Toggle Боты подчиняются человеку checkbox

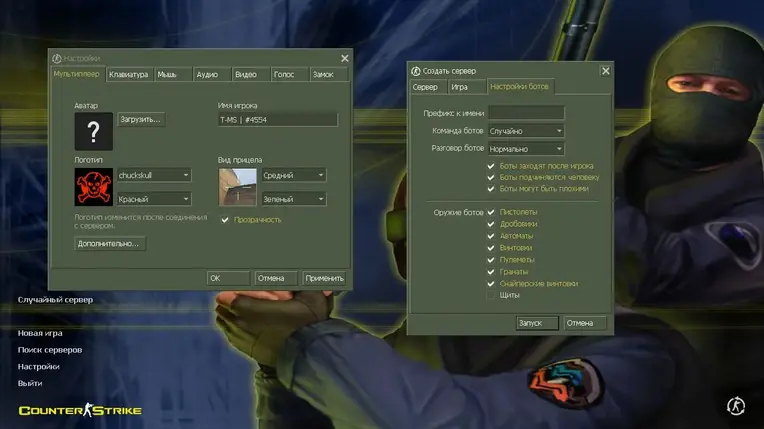click(491, 177)
